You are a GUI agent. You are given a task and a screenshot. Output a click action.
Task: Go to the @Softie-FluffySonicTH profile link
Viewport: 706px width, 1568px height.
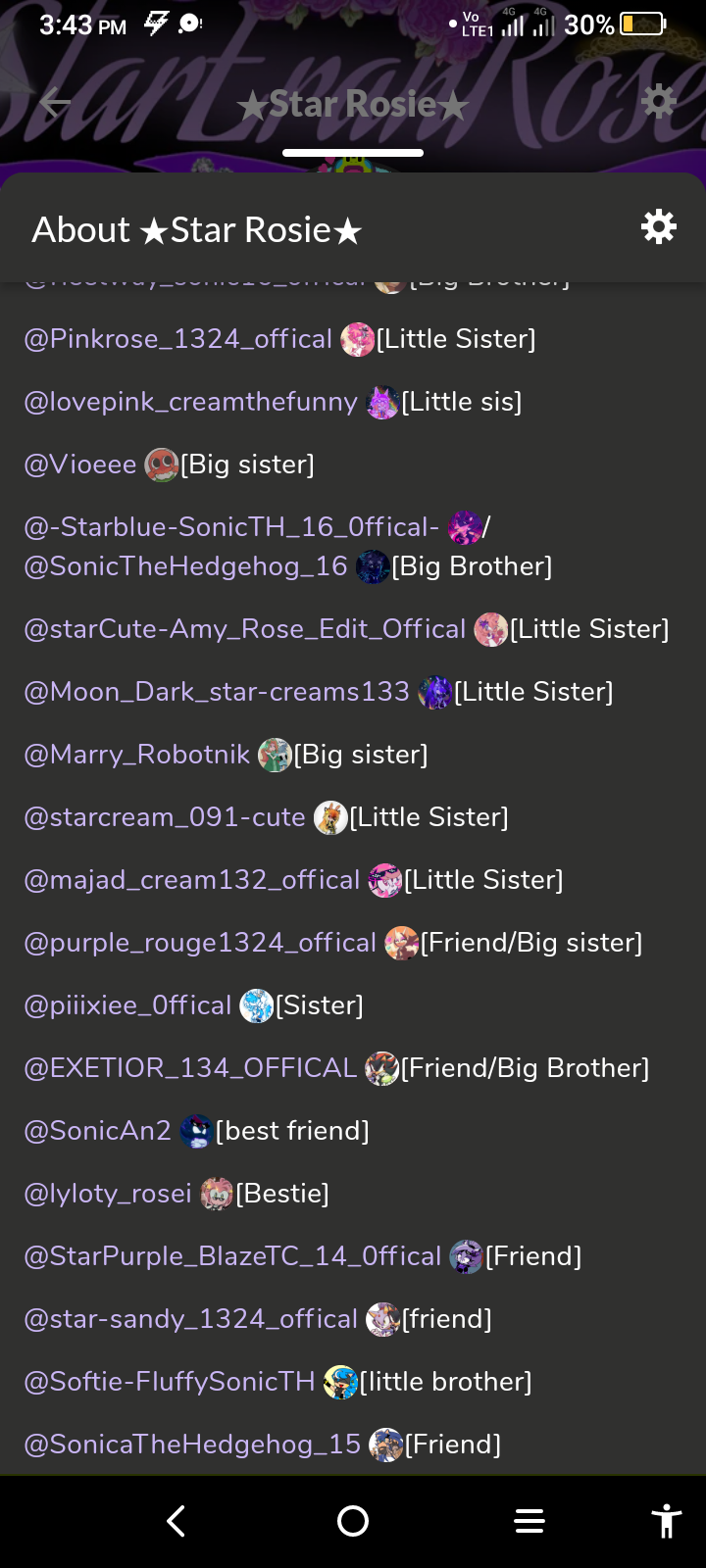pos(170,1382)
